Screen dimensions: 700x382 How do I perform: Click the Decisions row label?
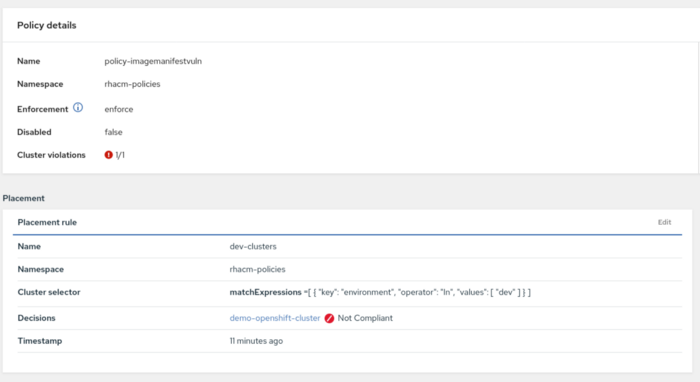37,318
